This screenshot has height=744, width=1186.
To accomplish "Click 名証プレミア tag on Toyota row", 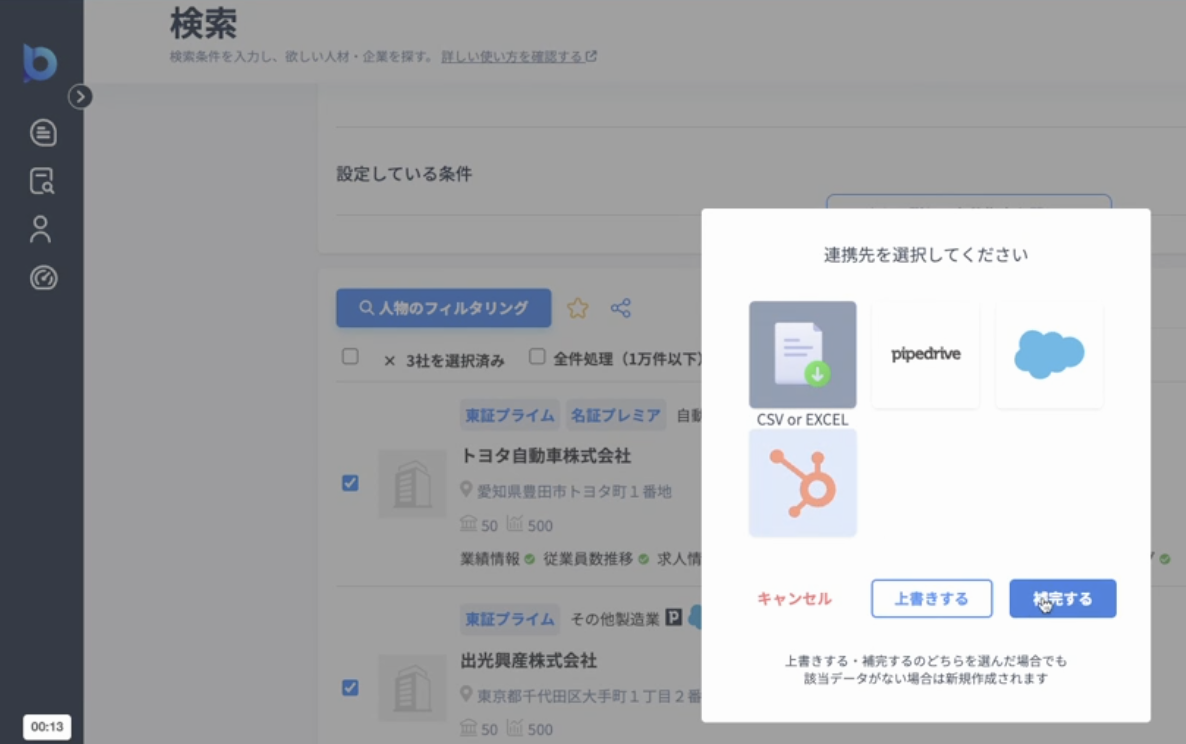I will [x=616, y=415].
